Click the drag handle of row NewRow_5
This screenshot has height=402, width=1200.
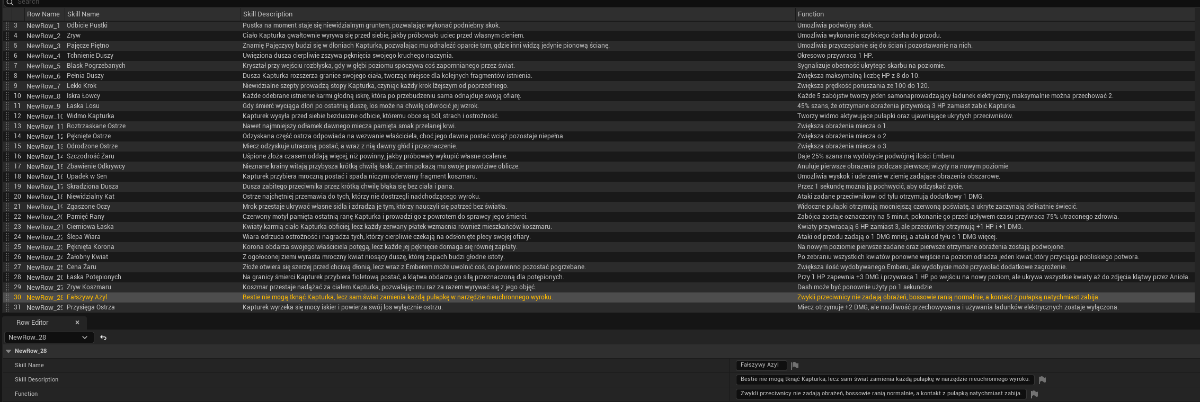click(5, 65)
